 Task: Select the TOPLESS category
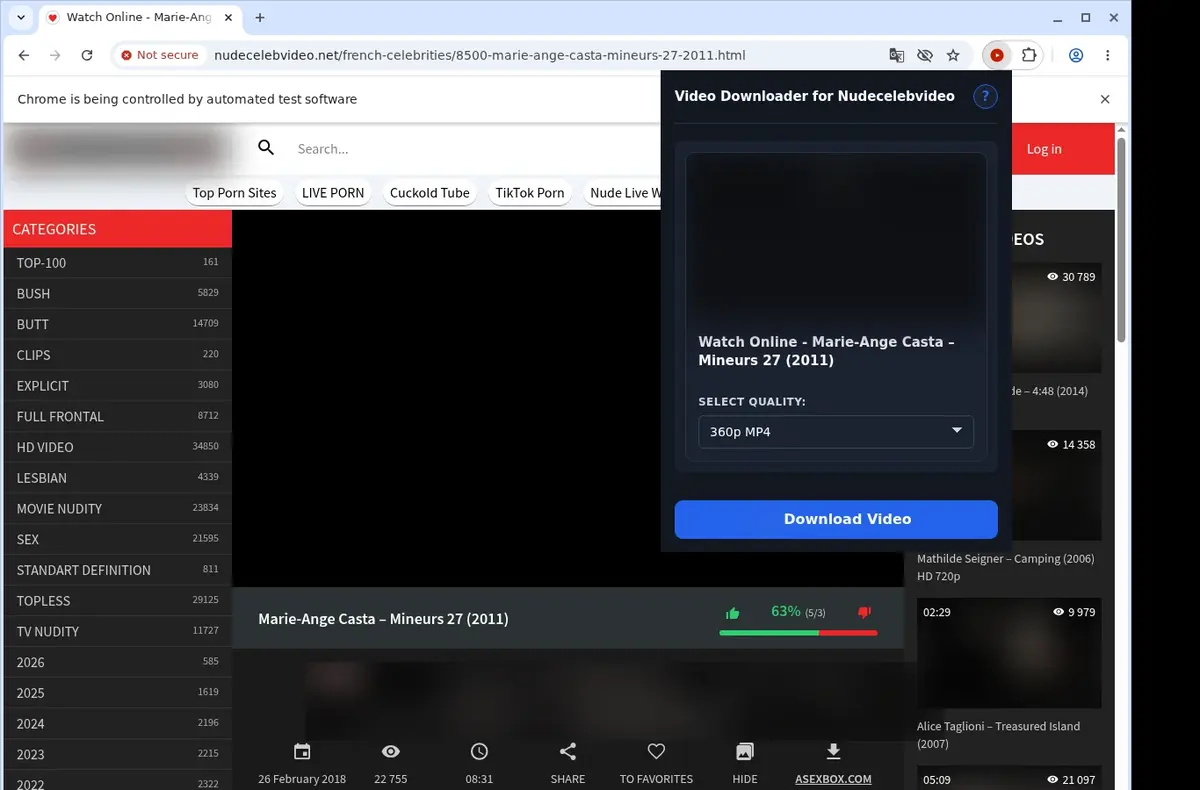pos(117,601)
